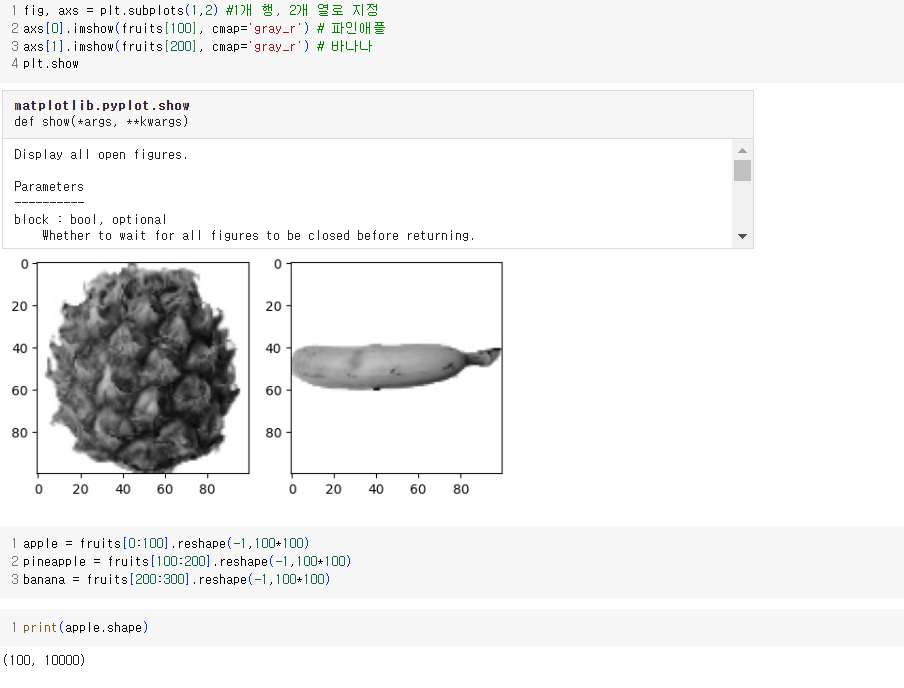Viewport: 904px width, 688px height.
Task: Click code line 'apple = fruits[0:100].reshape'
Action: 166,543
